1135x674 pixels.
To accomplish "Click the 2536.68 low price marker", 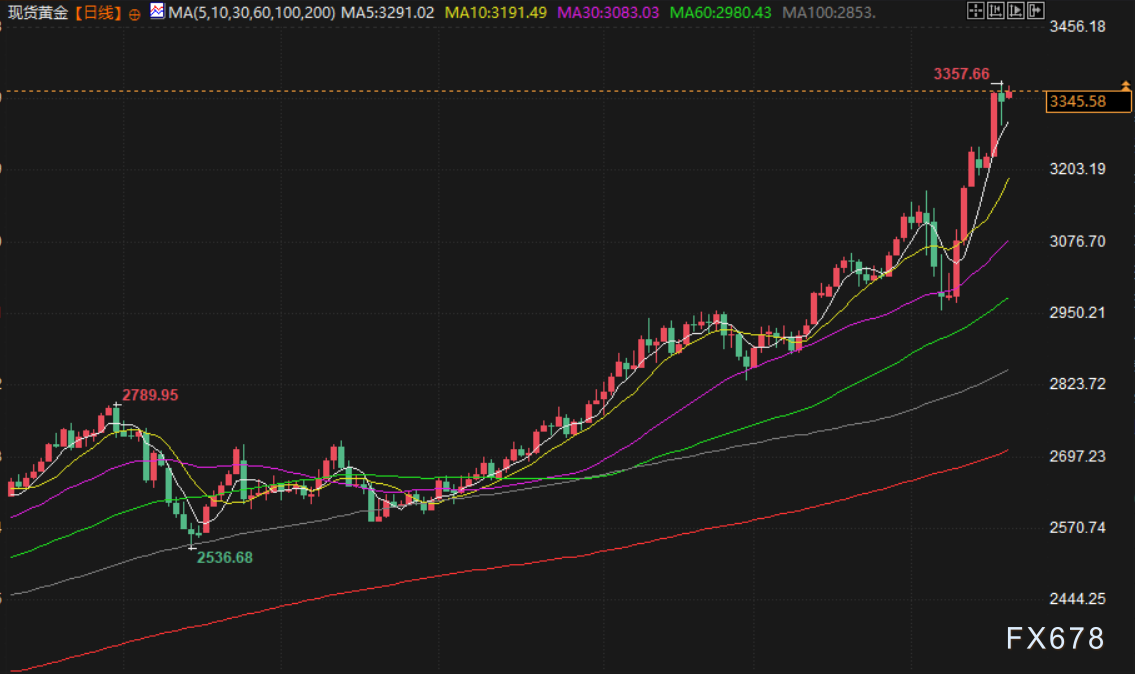I will (224, 557).
